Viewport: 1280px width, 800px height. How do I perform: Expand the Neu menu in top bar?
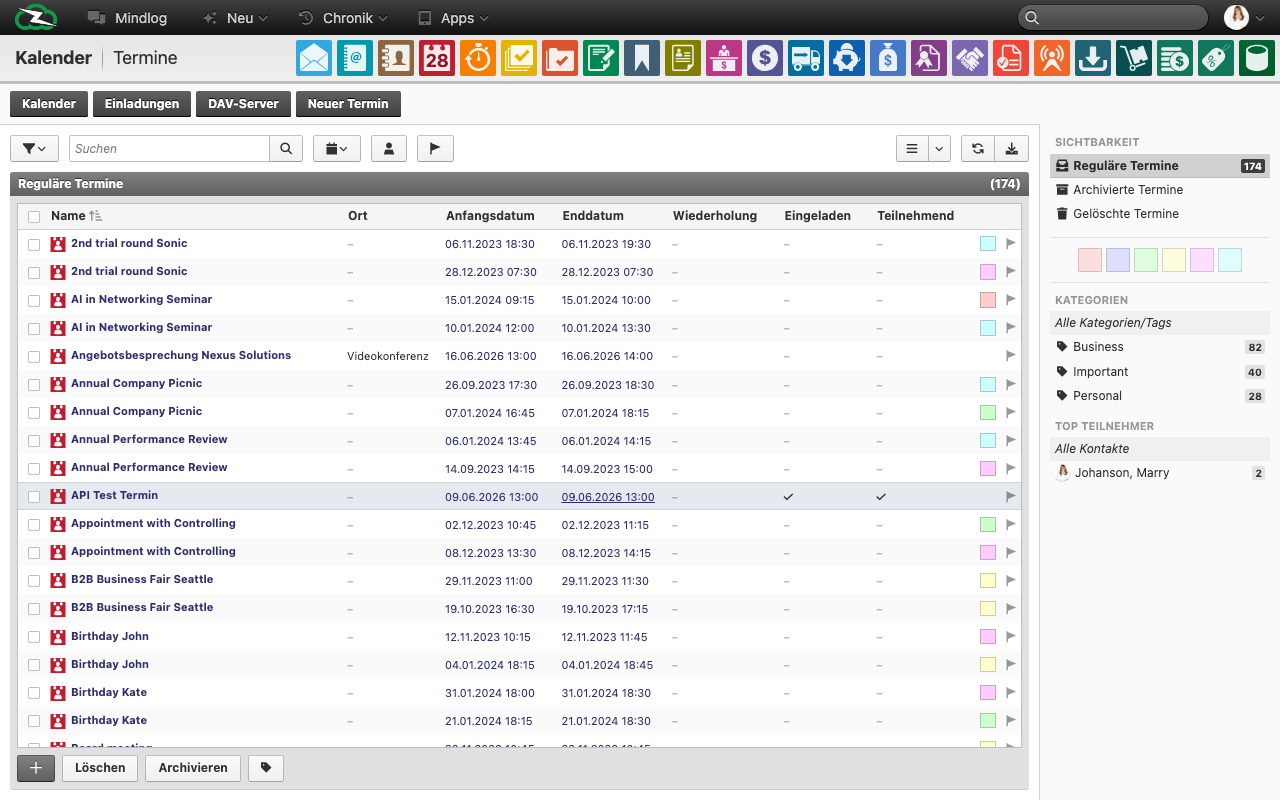coord(235,18)
